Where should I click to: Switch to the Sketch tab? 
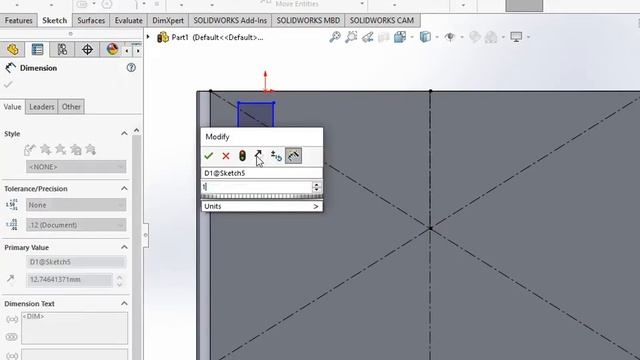click(x=55, y=20)
